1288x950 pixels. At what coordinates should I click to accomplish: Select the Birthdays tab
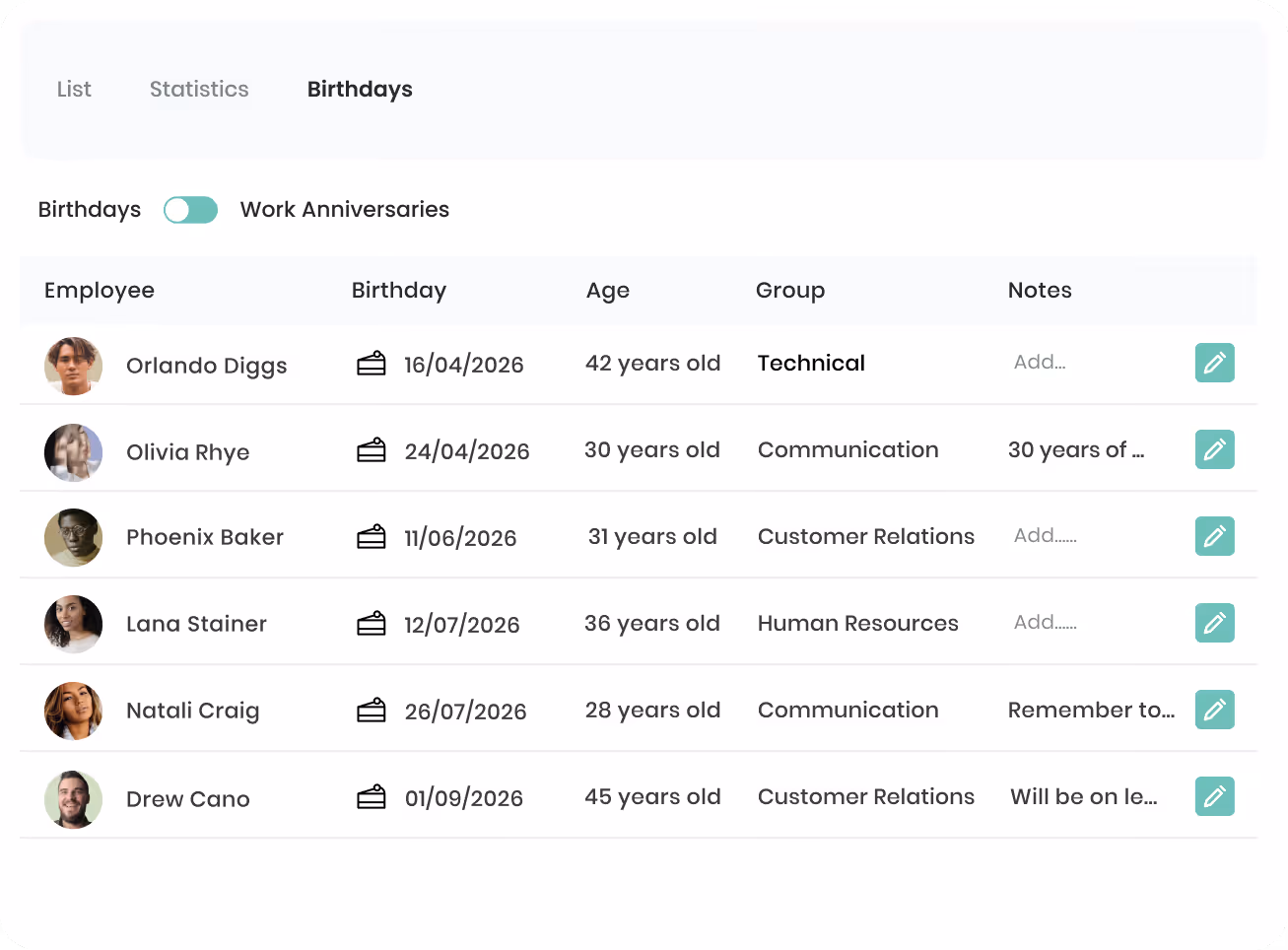click(360, 90)
